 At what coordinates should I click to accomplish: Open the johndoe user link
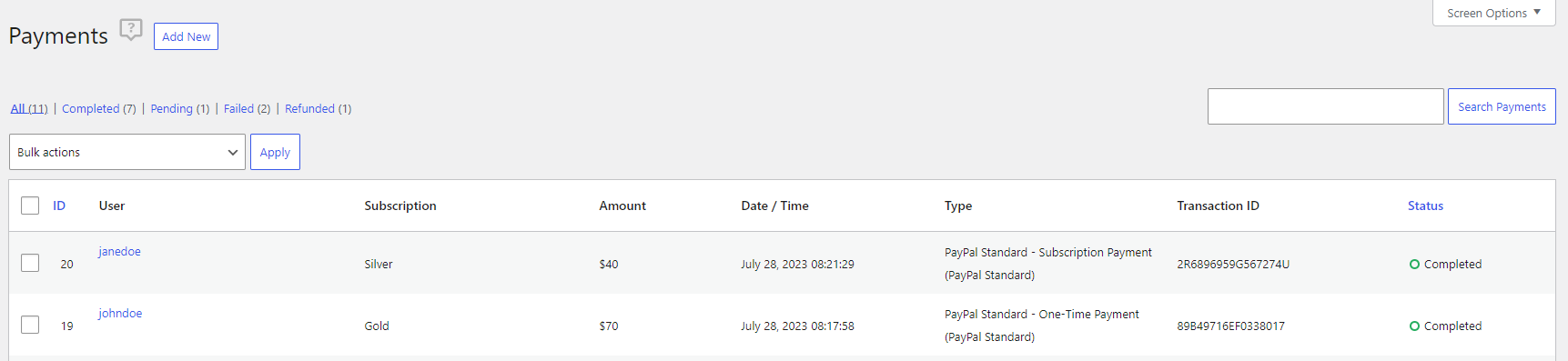pos(120,314)
